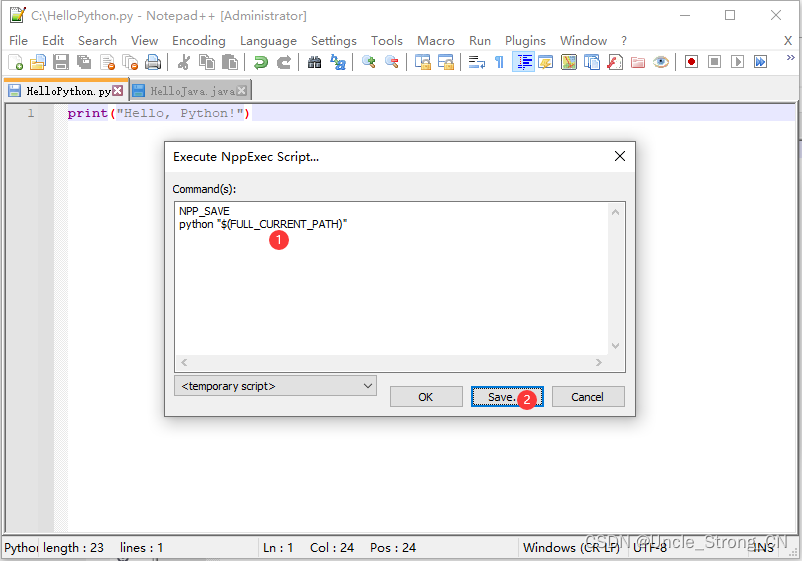
Task: Click the User Defined Language icon
Action: pos(546,62)
